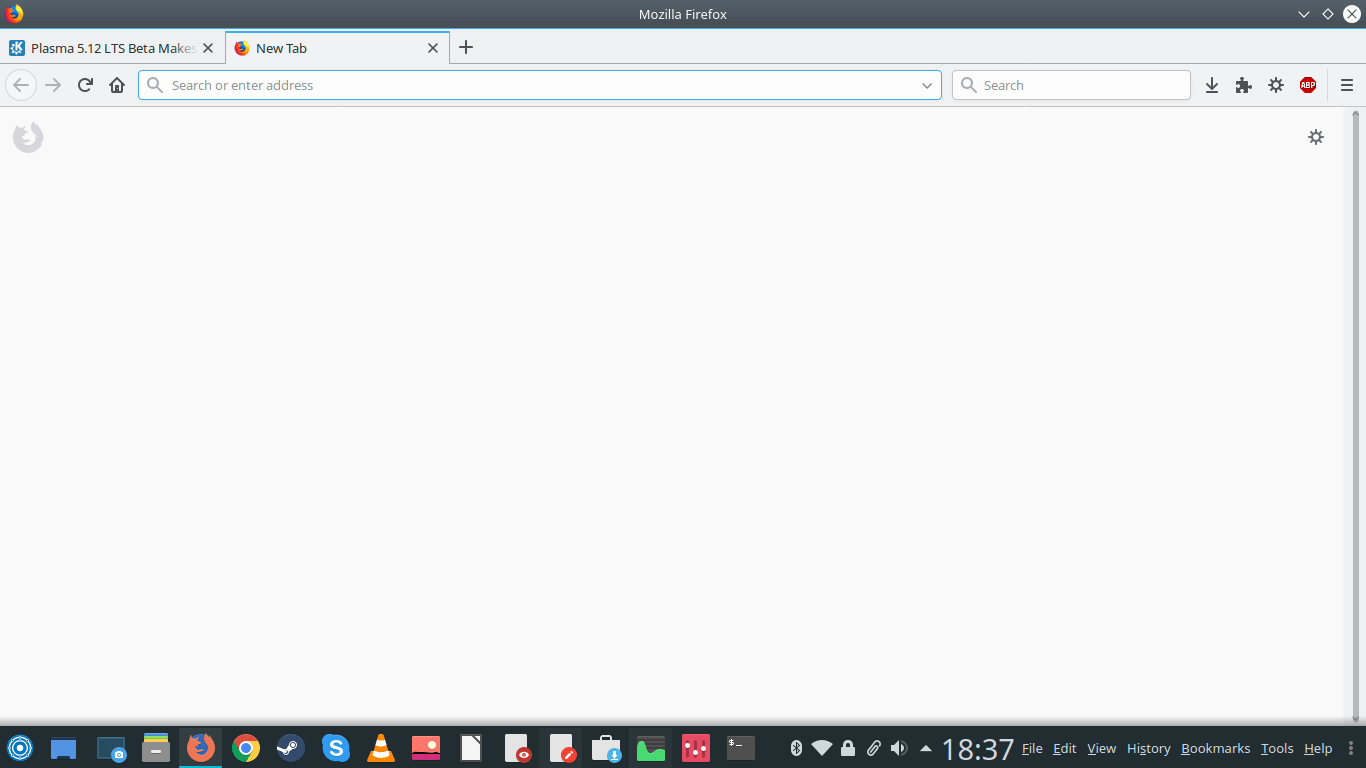1366x768 pixels.
Task: Reload the current page
Action: point(85,85)
